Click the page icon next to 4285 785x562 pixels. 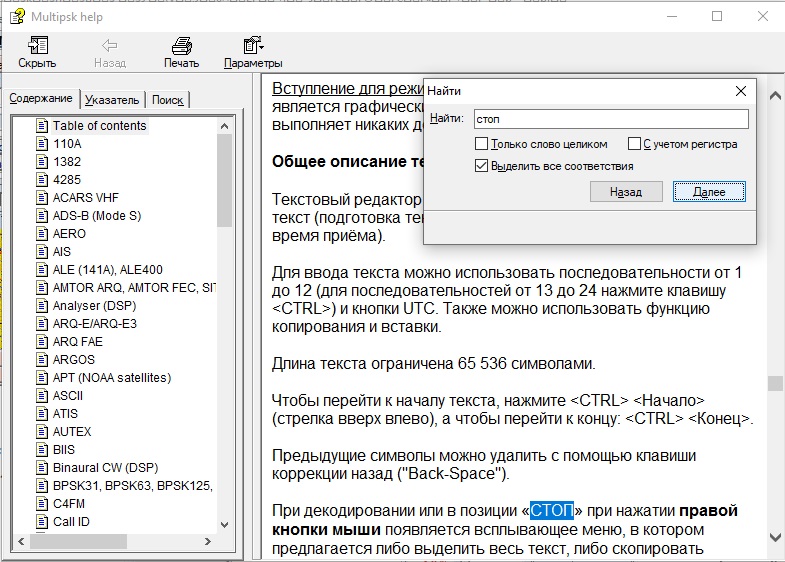tap(43, 180)
